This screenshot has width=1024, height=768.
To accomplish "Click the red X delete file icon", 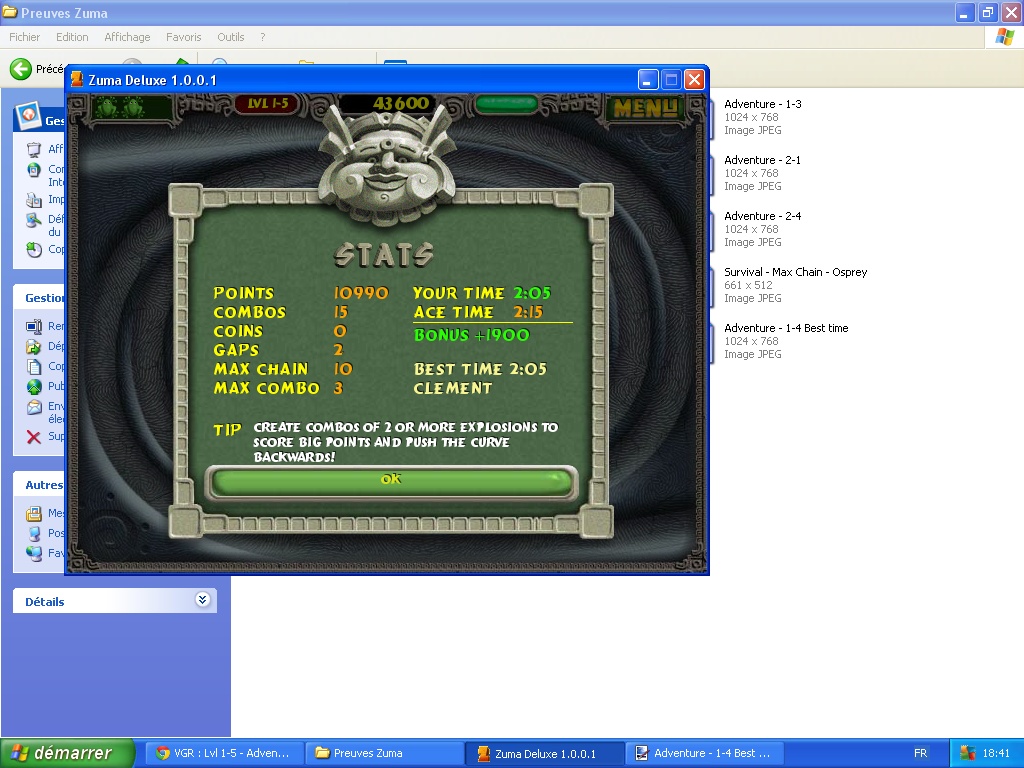I will click(33, 437).
